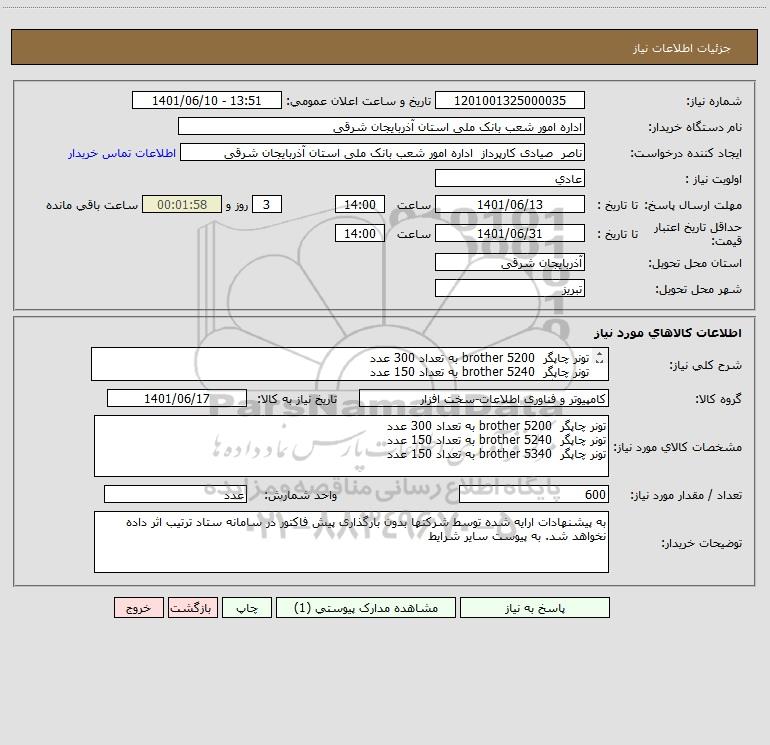This screenshot has width=770, height=745.
Task: Click the شهر محل تحویل field تبریز
Action: [510, 288]
